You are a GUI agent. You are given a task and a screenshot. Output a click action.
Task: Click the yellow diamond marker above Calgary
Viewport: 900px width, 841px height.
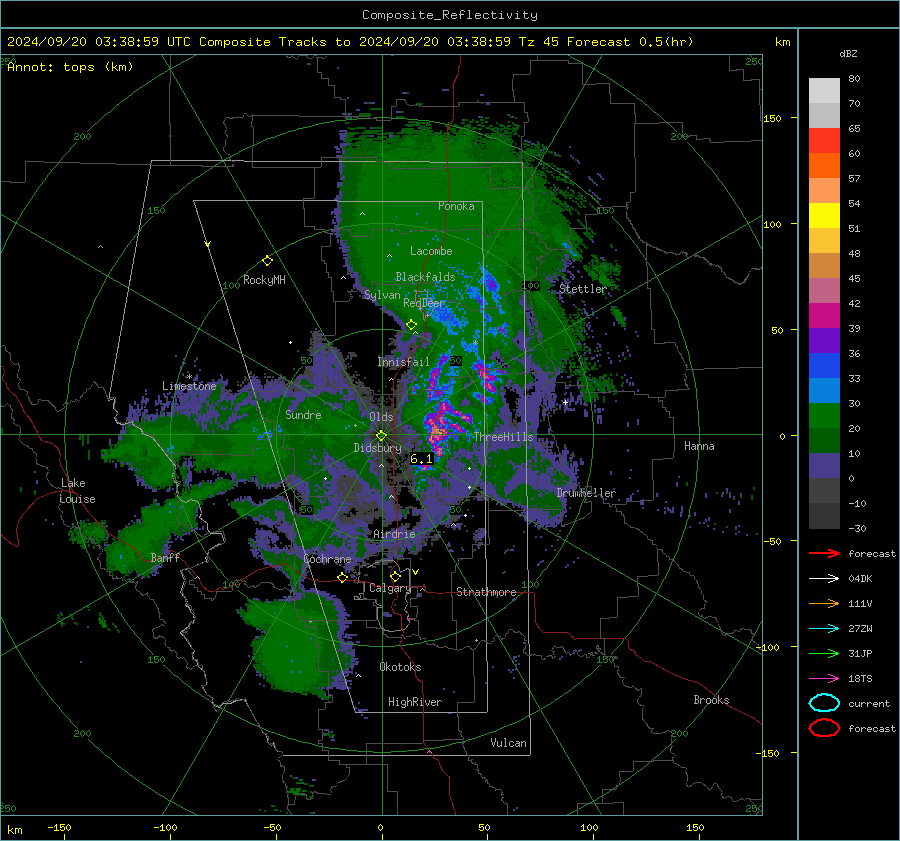pos(395,576)
